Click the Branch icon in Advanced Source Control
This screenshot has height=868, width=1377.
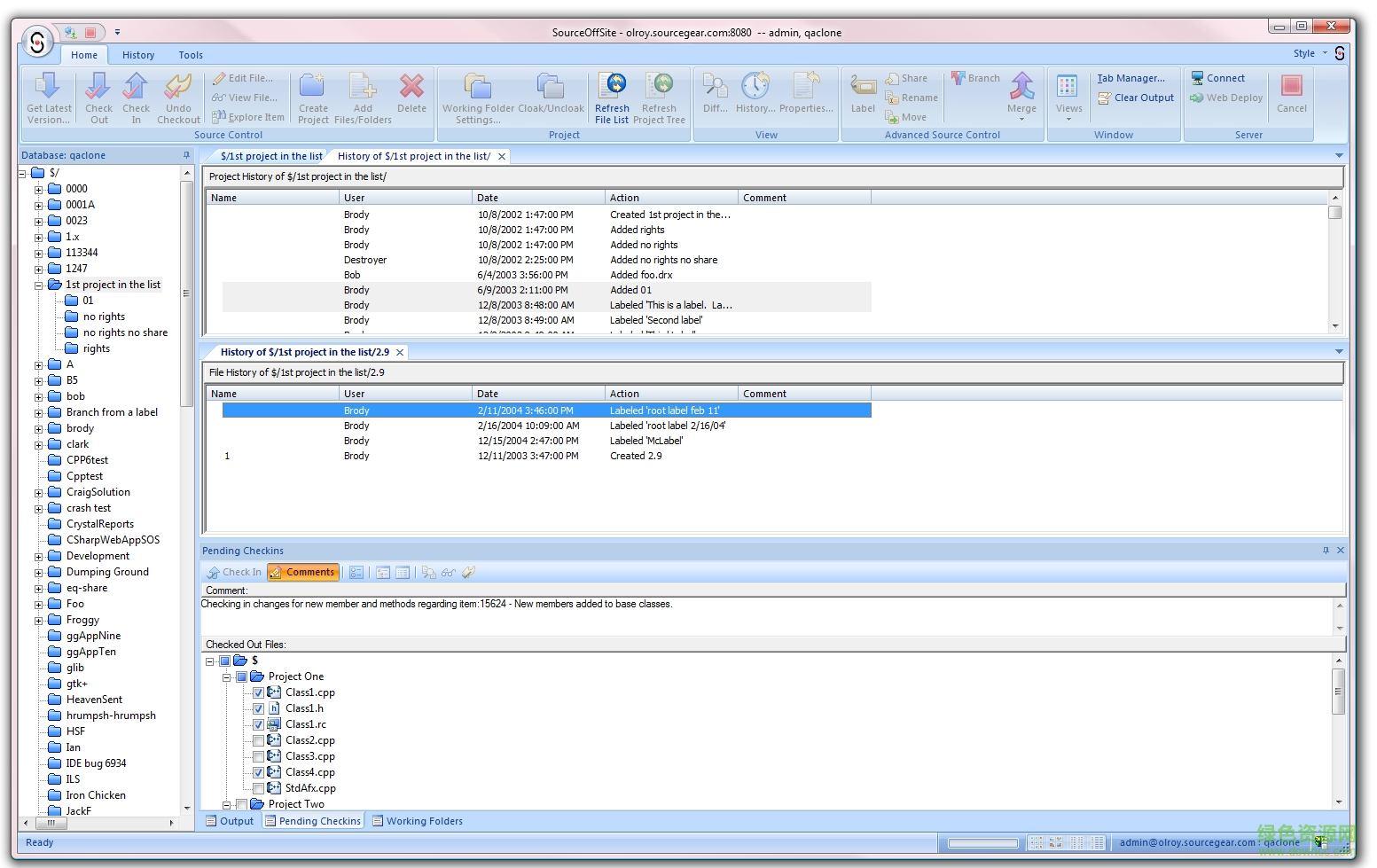tap(975, 78)
